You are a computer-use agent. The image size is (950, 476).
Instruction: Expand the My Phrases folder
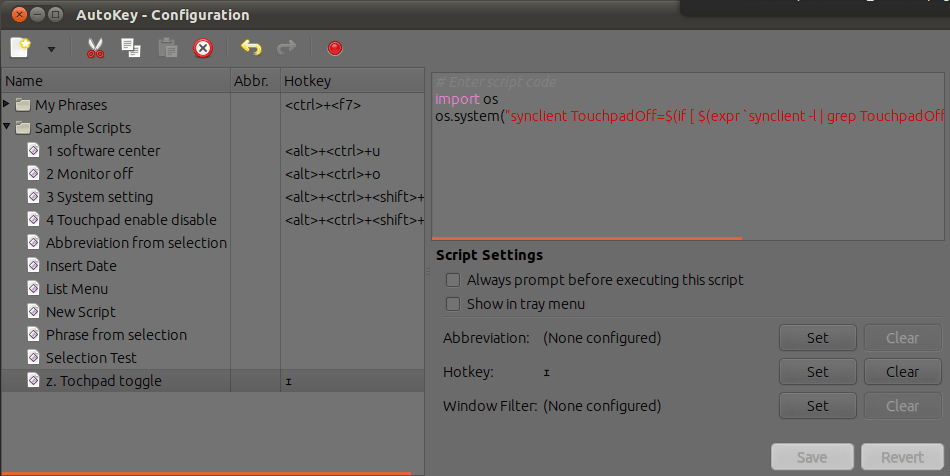(6, 104)
